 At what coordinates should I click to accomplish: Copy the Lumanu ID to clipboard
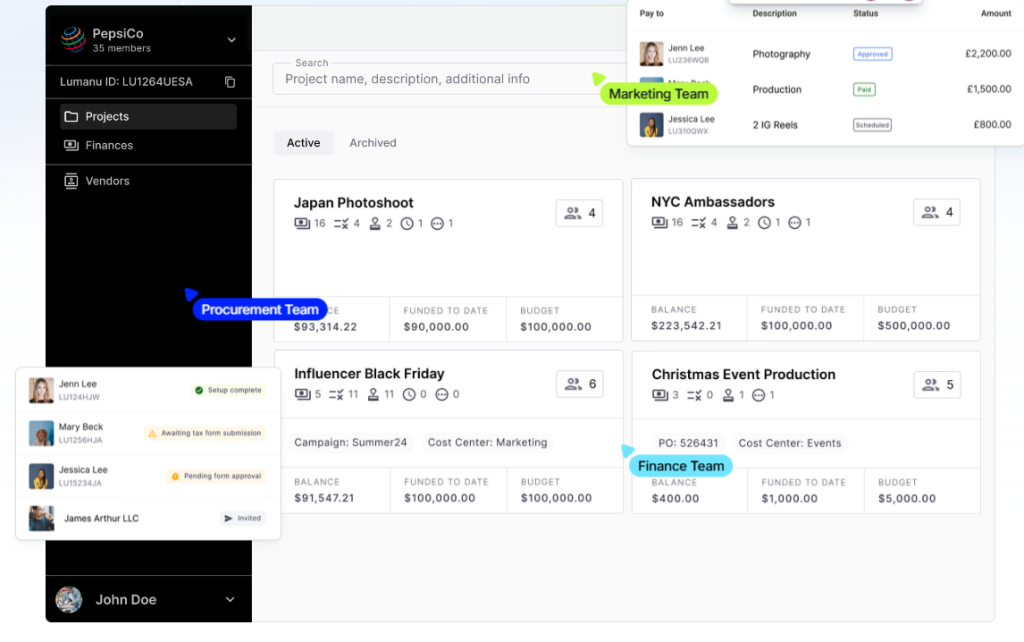(x=230, y=82)
